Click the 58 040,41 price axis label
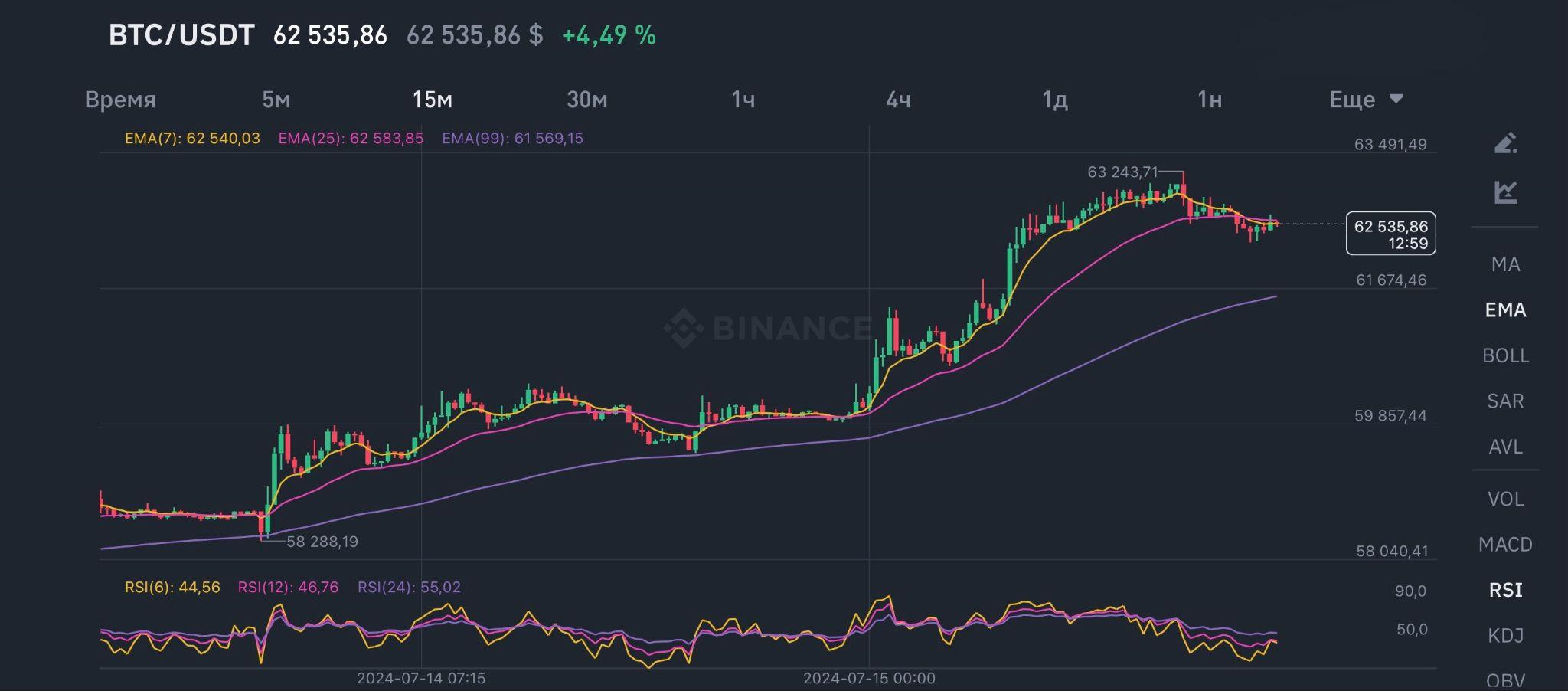 pyautogui.click(x=1392, y=552)
